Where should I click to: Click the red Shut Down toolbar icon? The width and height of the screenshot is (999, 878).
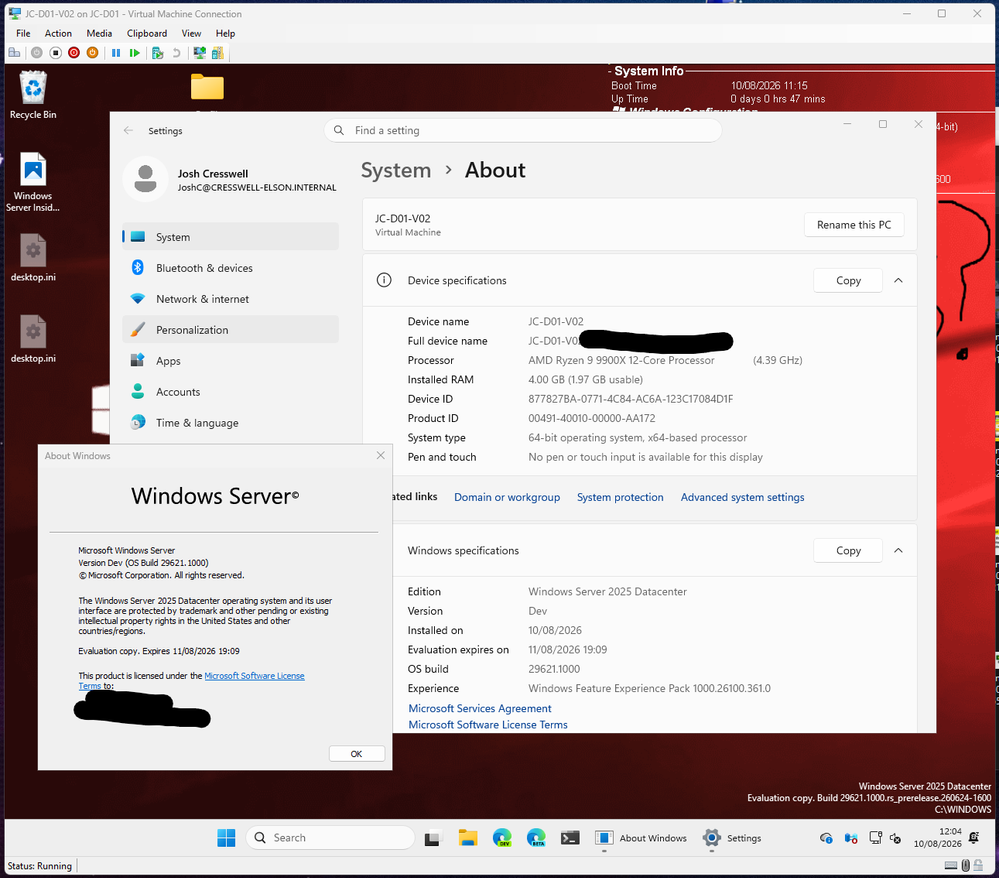74,53
